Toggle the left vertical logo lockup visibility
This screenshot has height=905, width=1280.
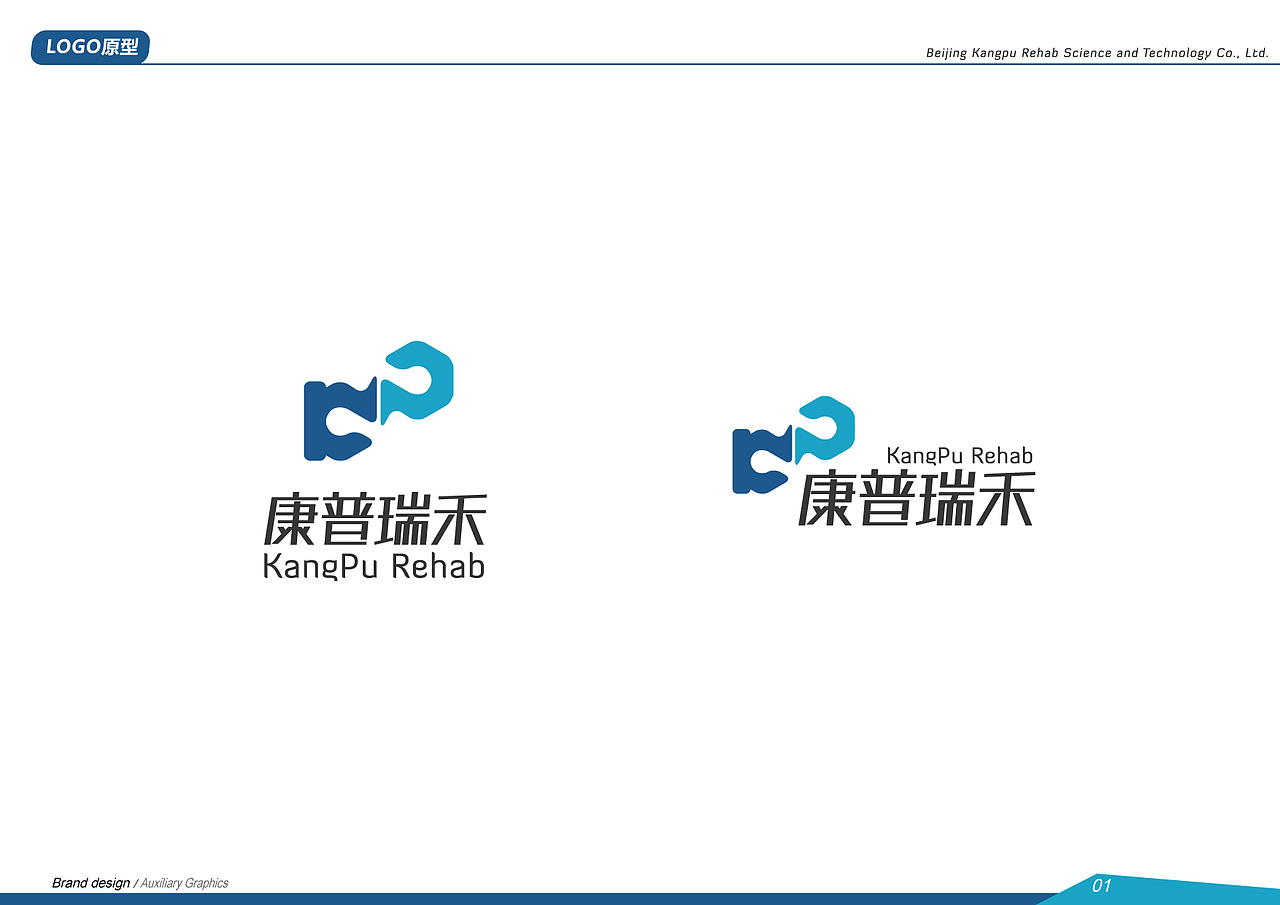click(378, 460)
